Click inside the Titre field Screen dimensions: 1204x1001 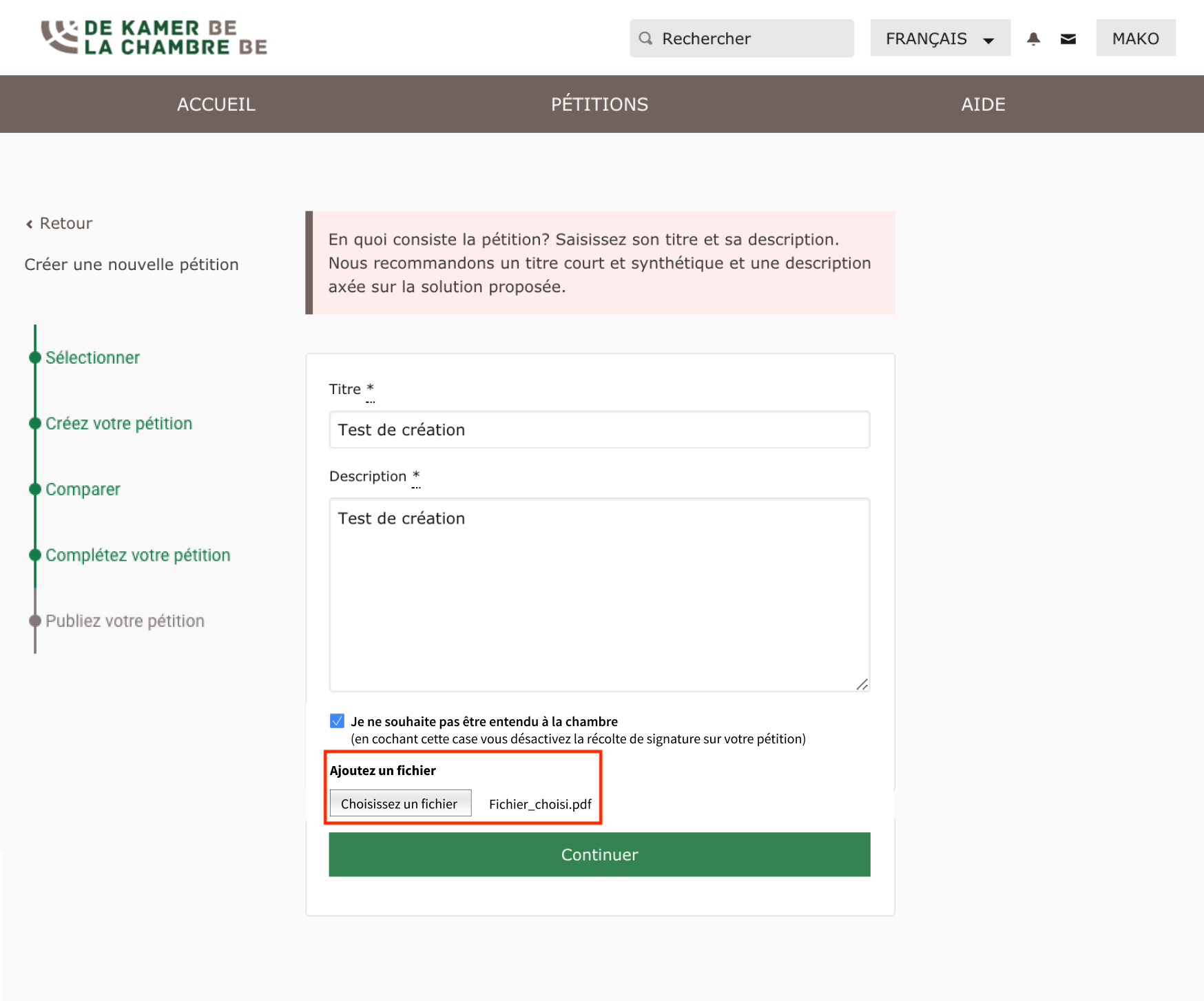(599, 429)
